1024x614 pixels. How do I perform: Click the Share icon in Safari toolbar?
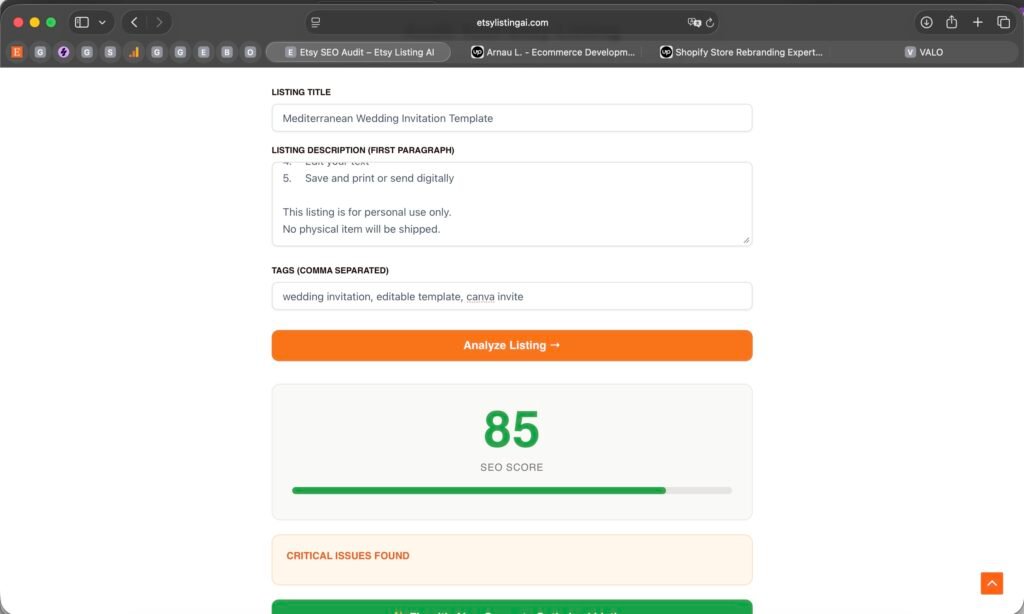pyautogui.click(x=952, y=22)
